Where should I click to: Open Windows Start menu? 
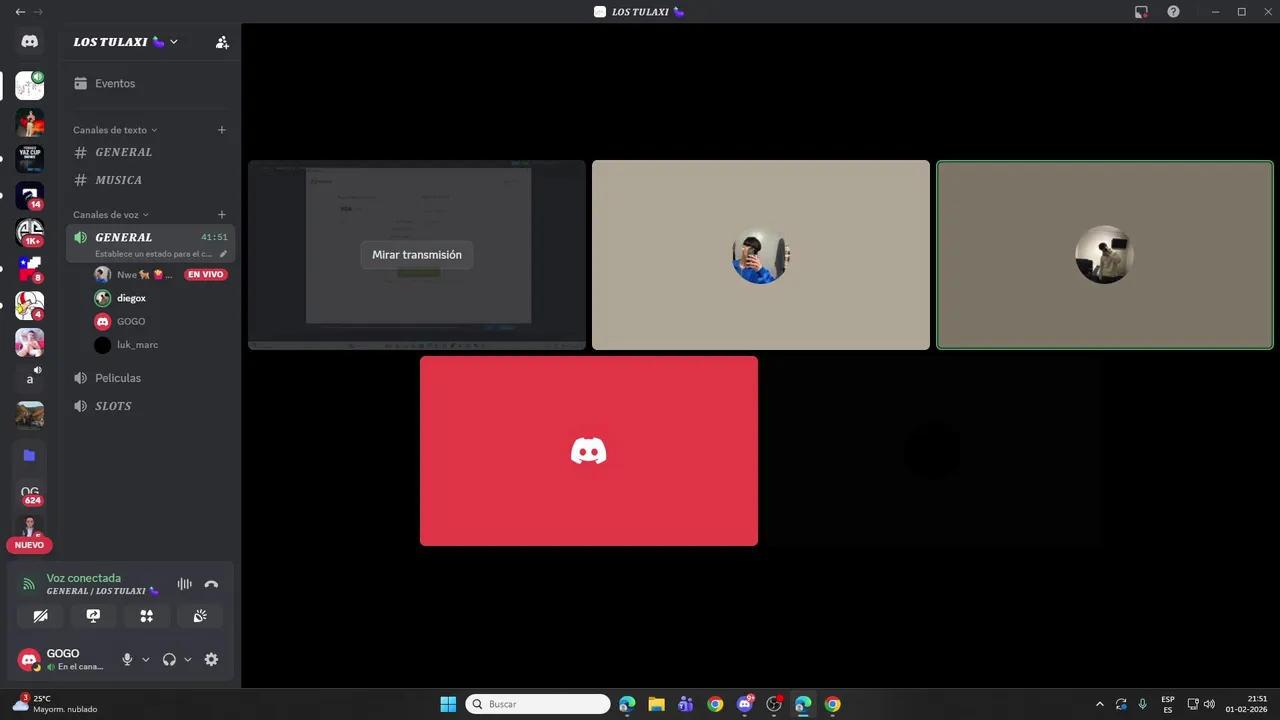pyautogui.click(x=448, y=704)
